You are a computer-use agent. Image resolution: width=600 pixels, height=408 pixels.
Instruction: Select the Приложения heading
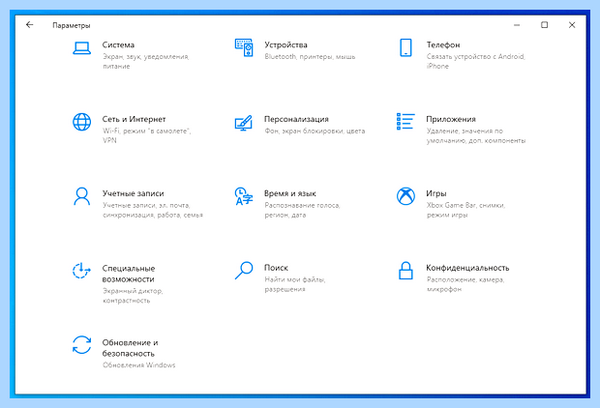coord(451,119)
